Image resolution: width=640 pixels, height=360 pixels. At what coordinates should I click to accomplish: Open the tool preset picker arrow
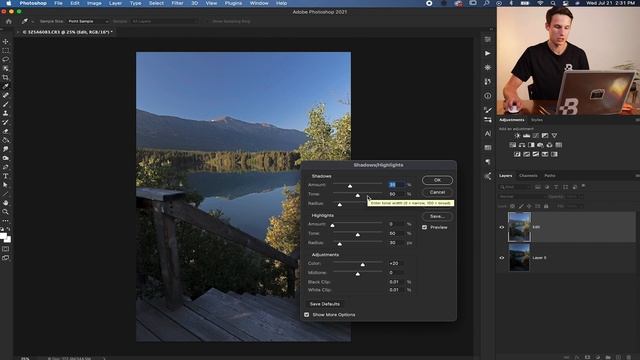click(32, 21)
